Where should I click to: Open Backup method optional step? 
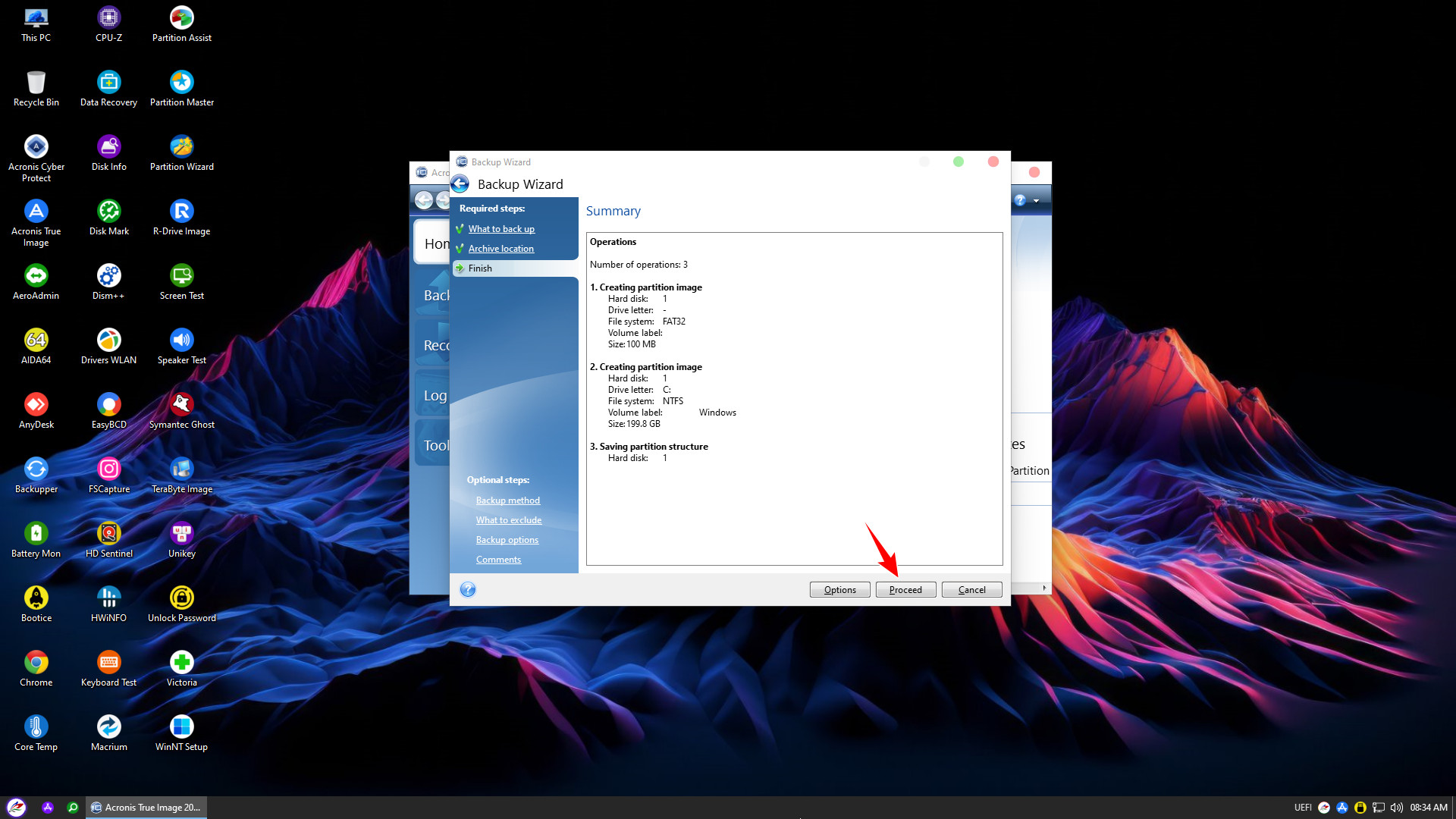(507, 500)
